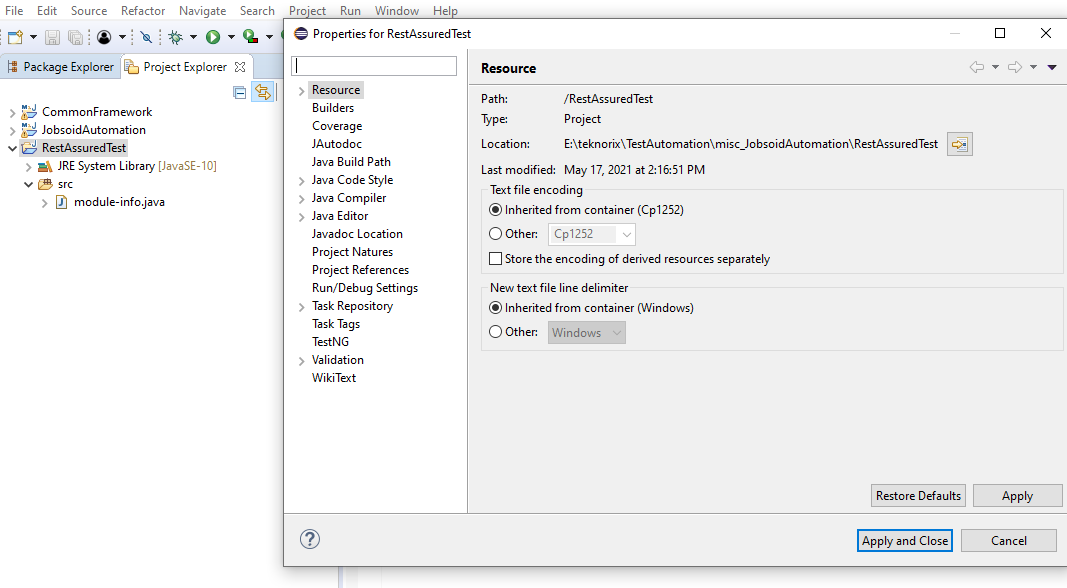Click the Apply and Close button
This screenshot has width=1067, height=588.
click(904, 540)
